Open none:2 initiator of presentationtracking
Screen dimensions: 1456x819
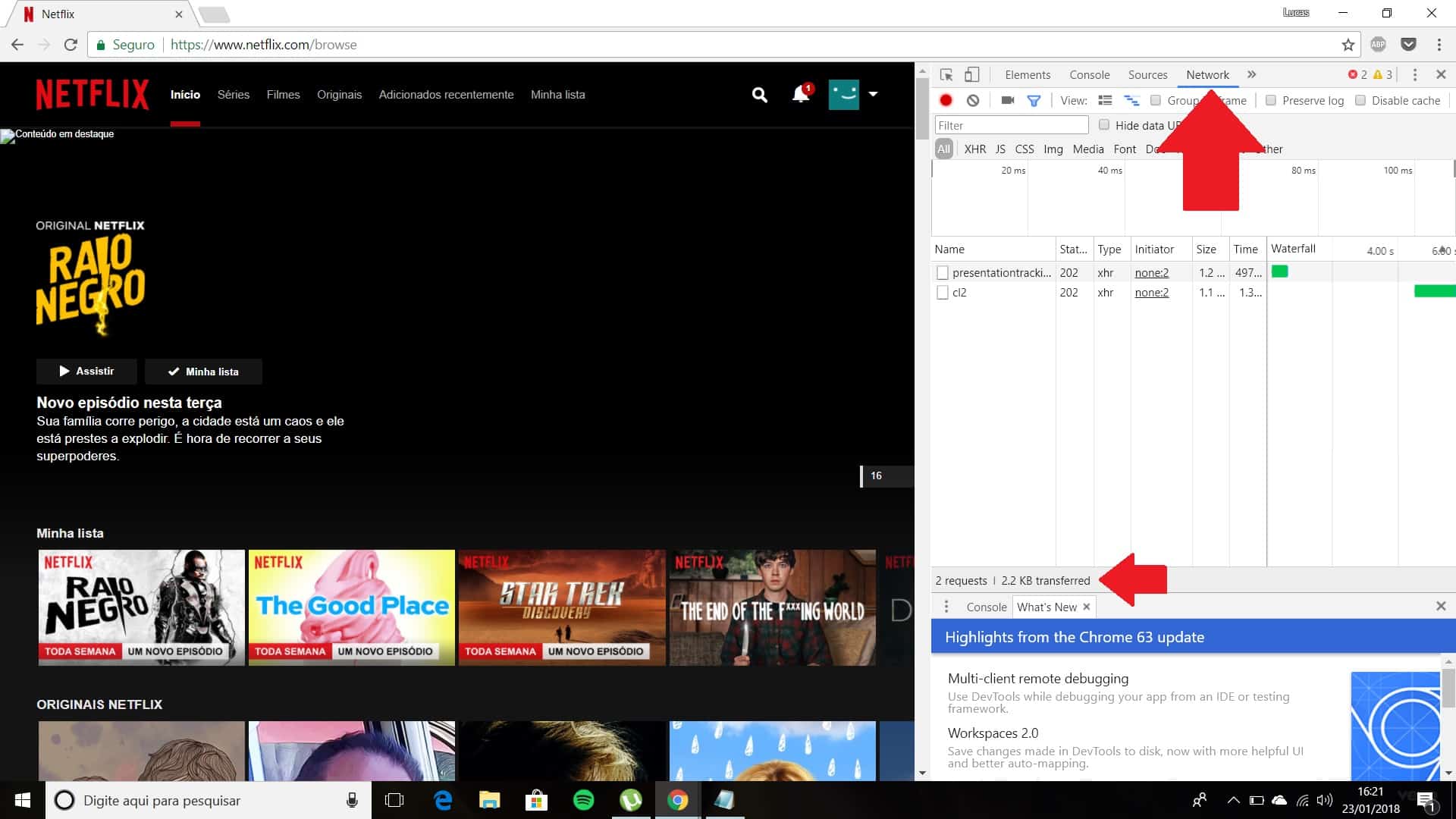pos(1151,272)
